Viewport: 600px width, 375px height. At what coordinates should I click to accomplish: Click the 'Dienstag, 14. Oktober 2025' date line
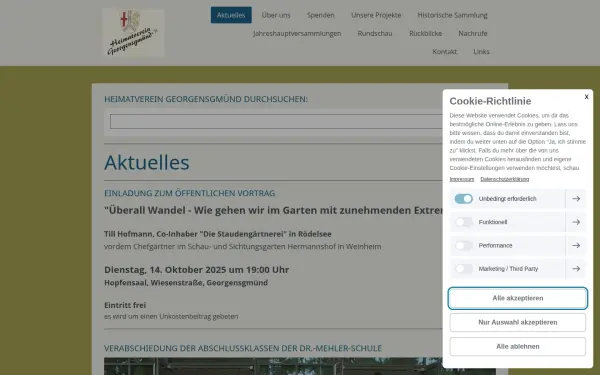(196, 270)
